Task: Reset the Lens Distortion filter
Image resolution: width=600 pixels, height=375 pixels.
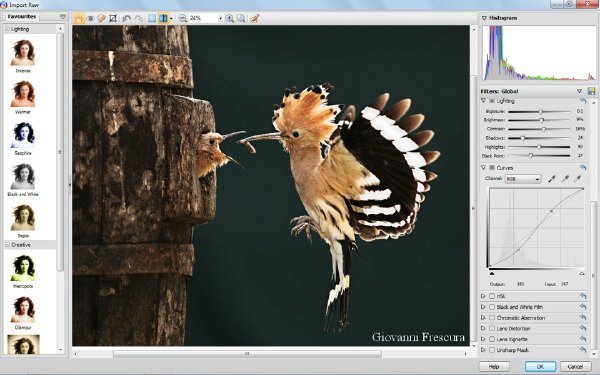Action: click(583, 328)
